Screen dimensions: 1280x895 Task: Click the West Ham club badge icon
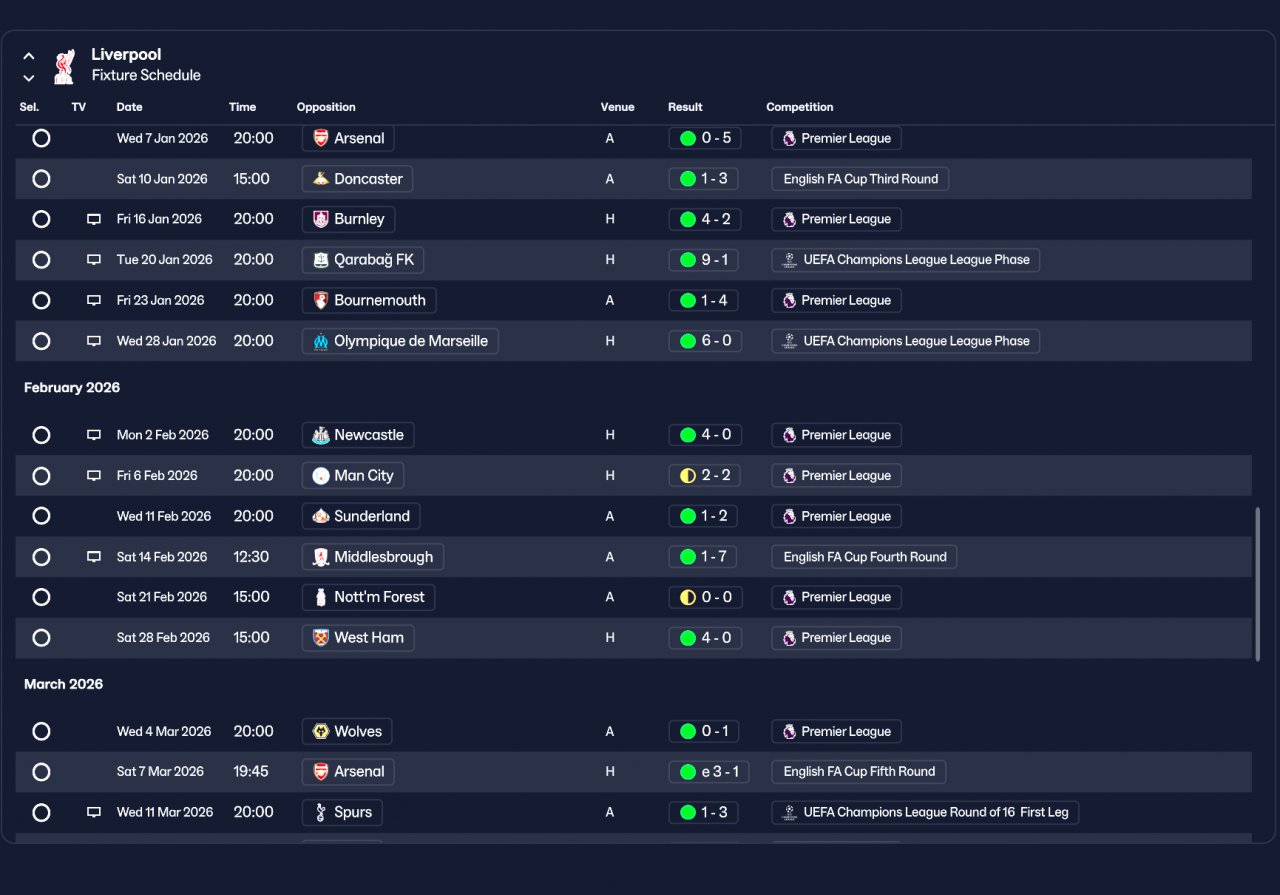pyautogui.click(x=321, y=638)
